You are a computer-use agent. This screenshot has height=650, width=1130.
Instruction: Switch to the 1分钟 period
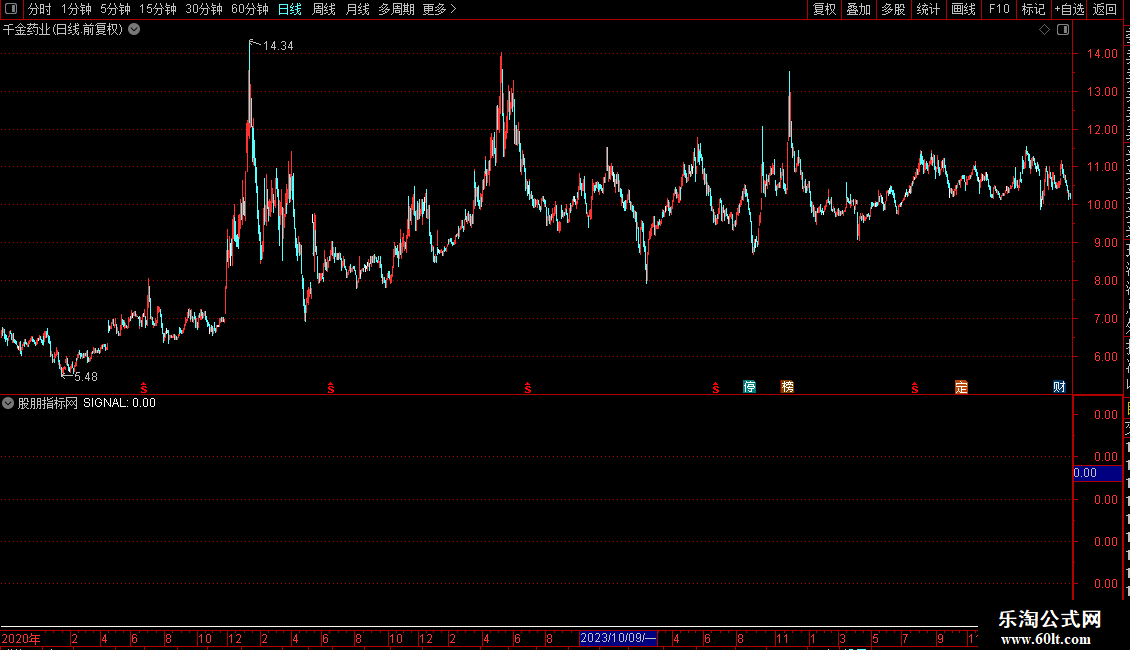[x=76, y=9]
